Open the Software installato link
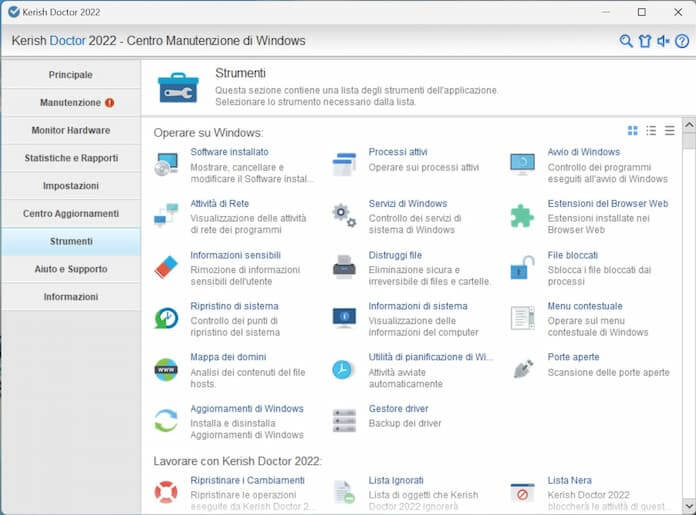 [229, 152]
